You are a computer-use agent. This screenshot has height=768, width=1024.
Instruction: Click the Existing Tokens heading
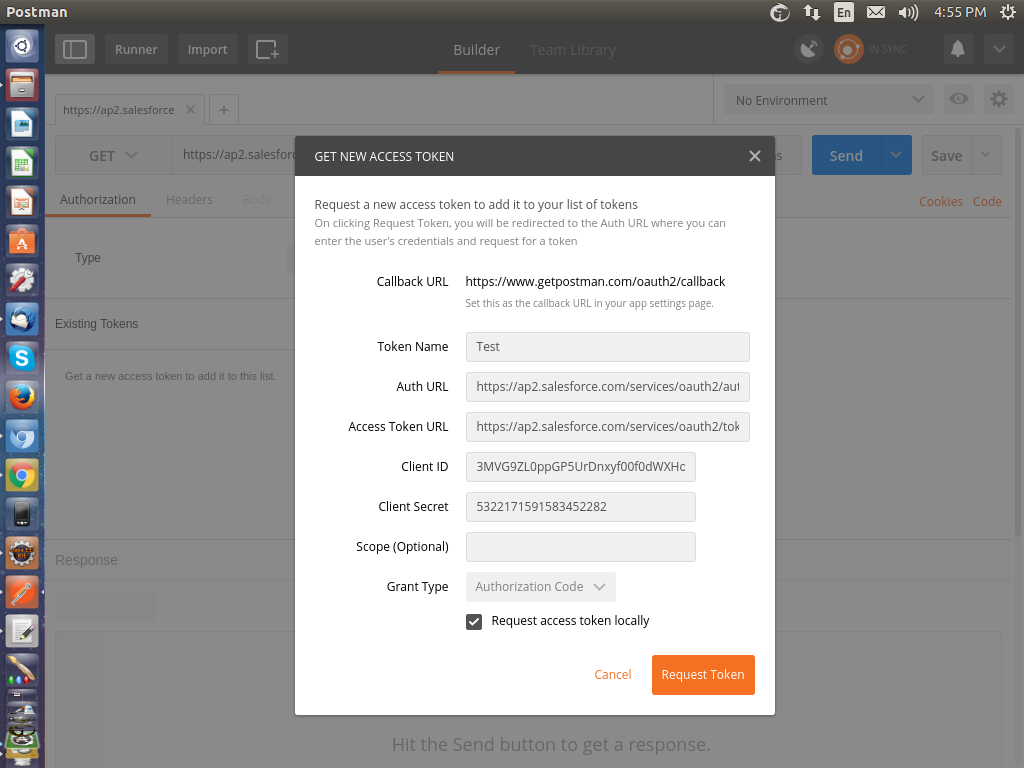click(x=97, y=324)
